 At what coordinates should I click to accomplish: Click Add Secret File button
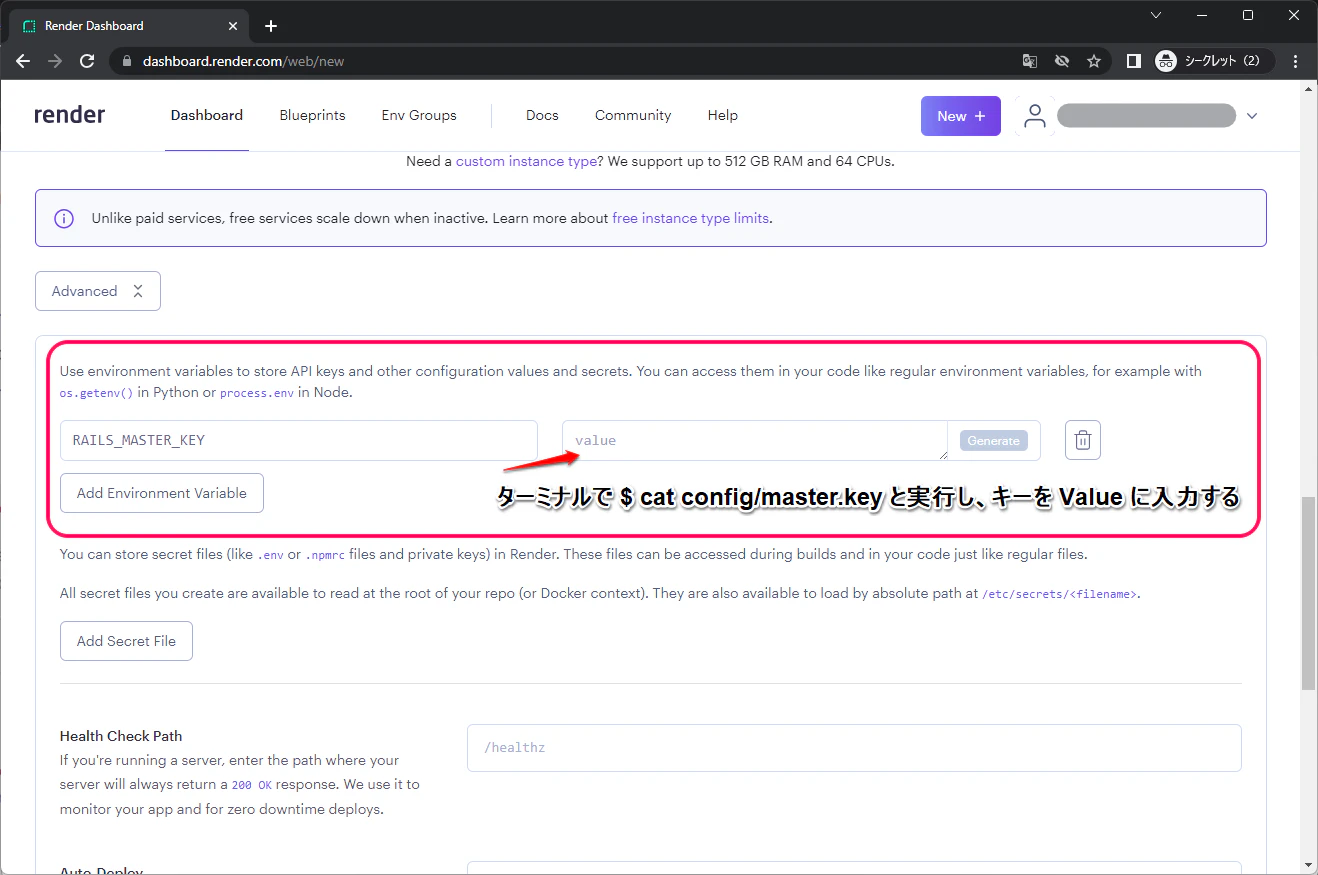(x=126, y=641)
